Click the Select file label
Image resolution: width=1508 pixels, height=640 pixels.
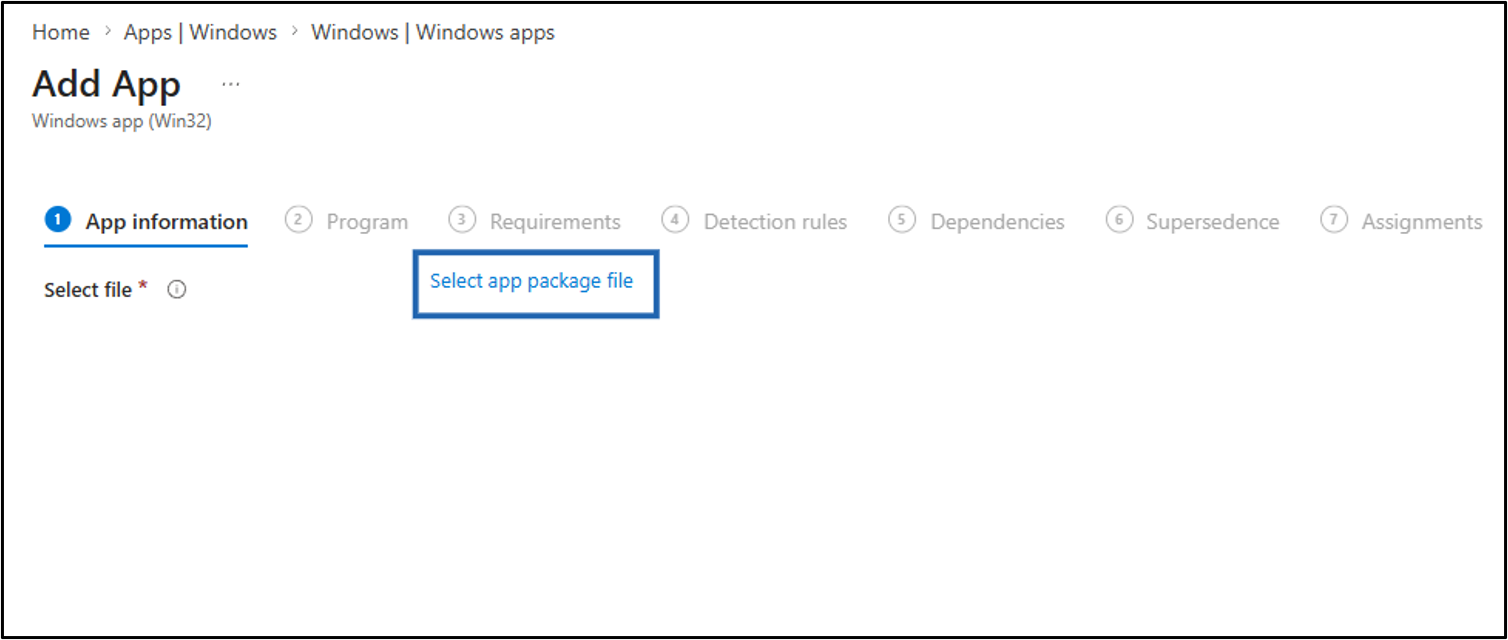[88, 290]
